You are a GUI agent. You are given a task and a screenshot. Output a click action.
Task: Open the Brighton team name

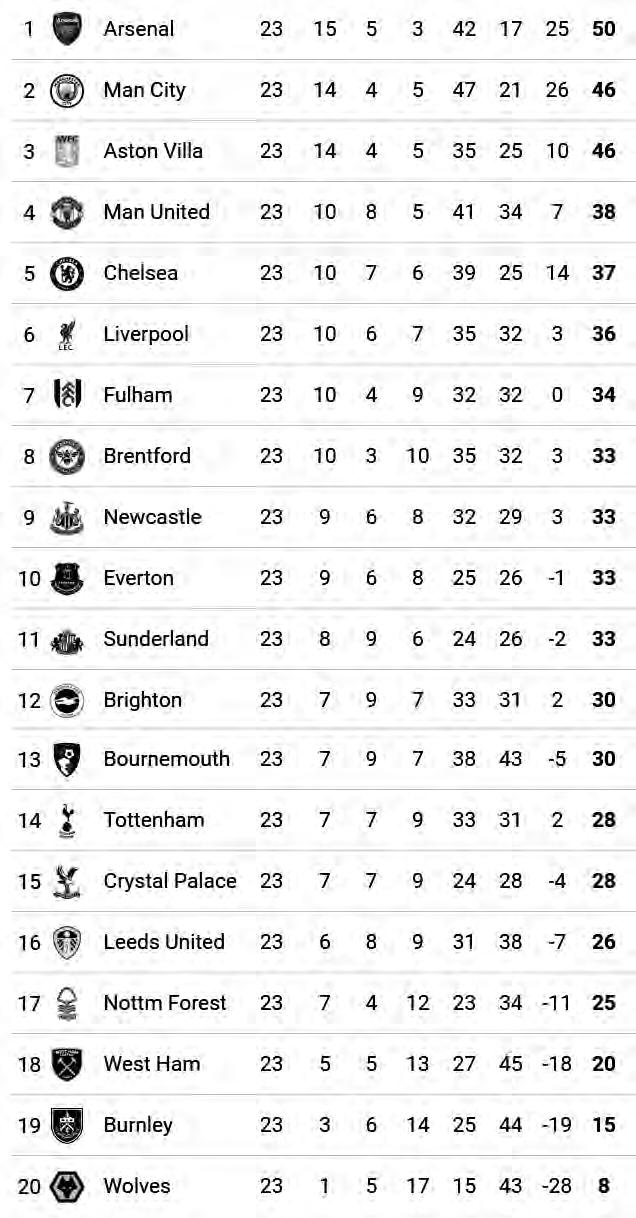coord(142,699)
